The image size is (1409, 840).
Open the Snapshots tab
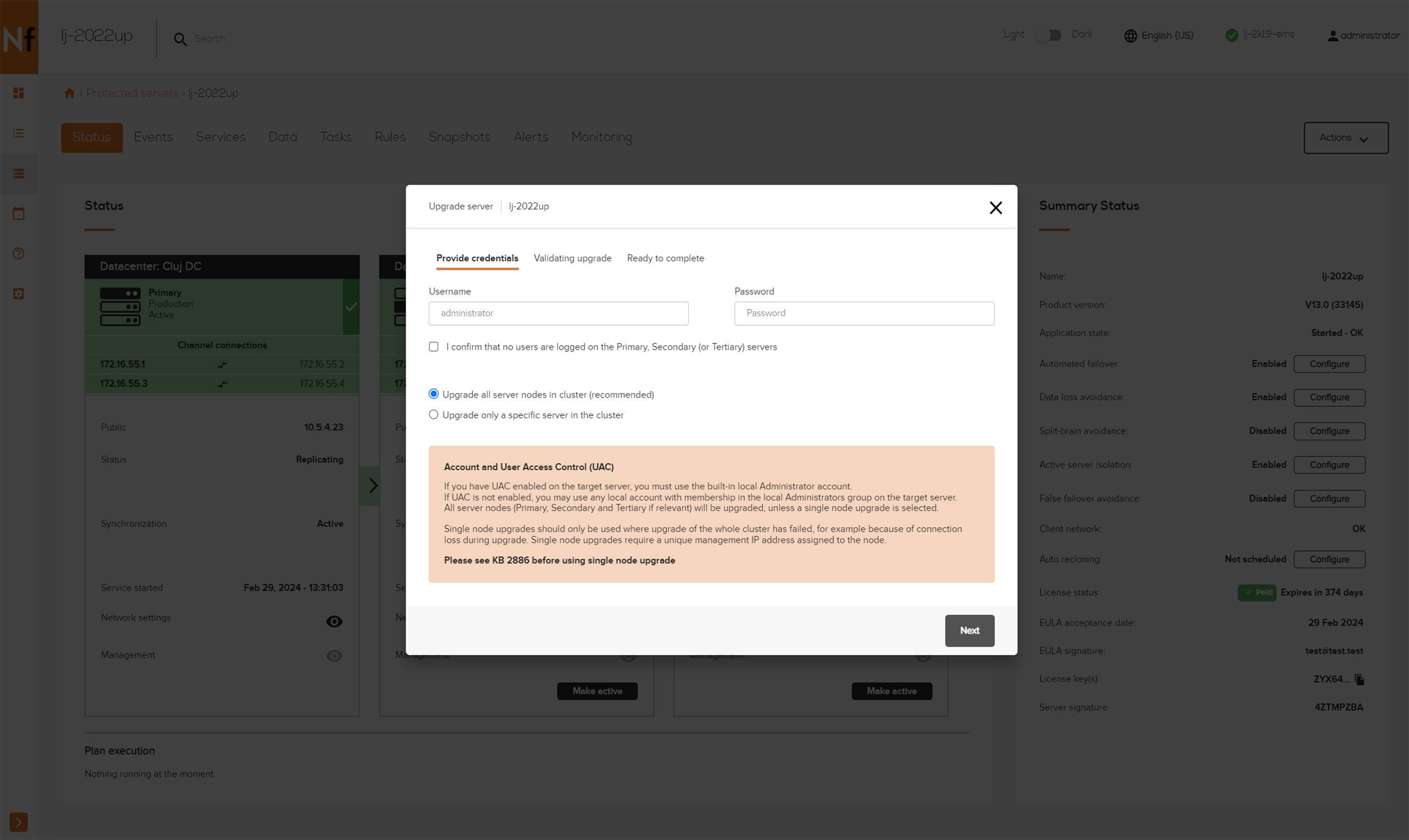[460, 138]
